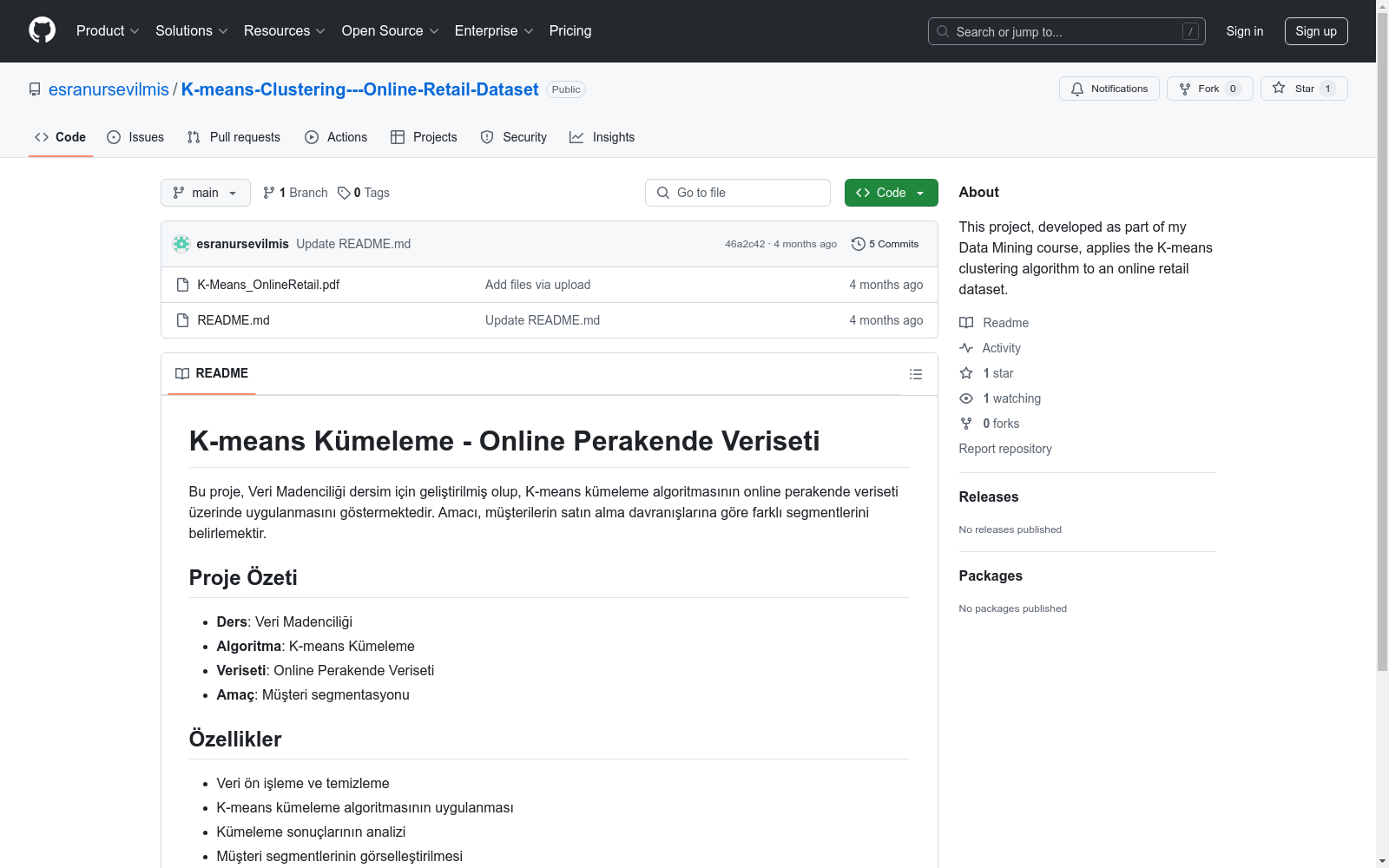
Task: Open the K-Means_OnlineRetail.pdf file
Action: 268,285
